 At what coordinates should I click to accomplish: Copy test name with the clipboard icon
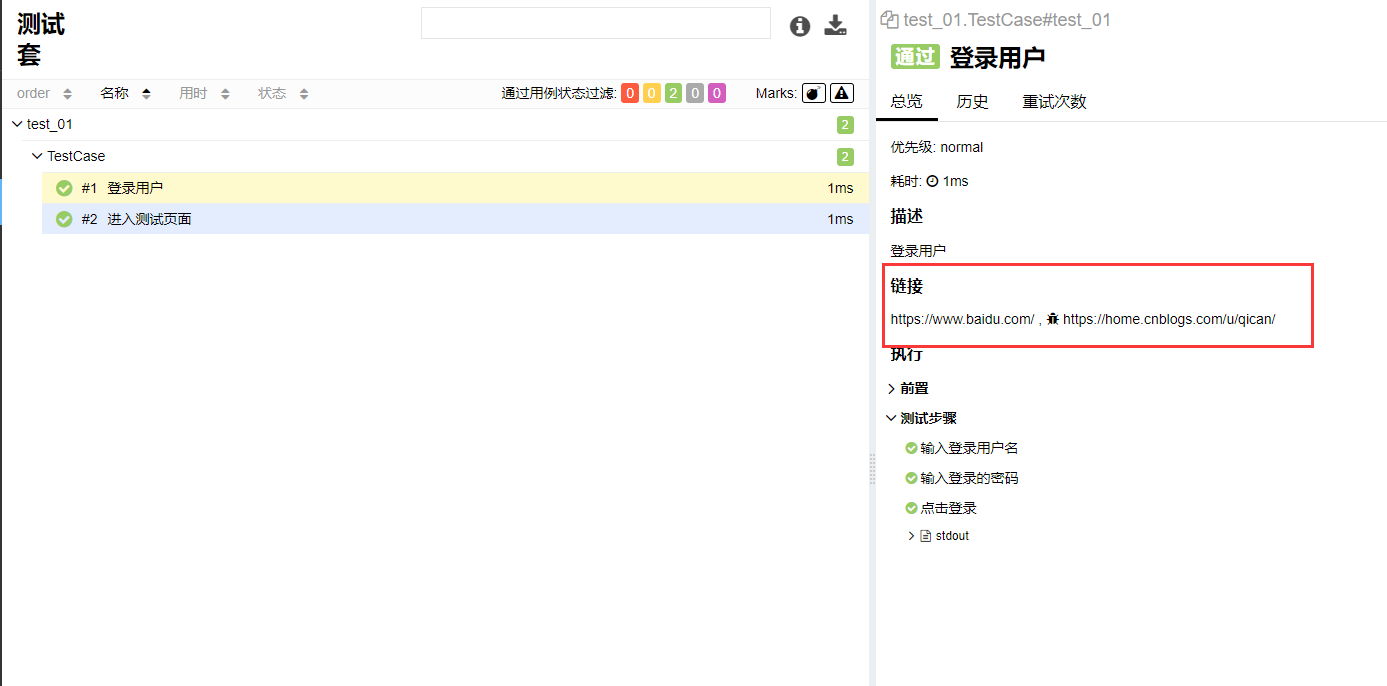click(889, 19)
